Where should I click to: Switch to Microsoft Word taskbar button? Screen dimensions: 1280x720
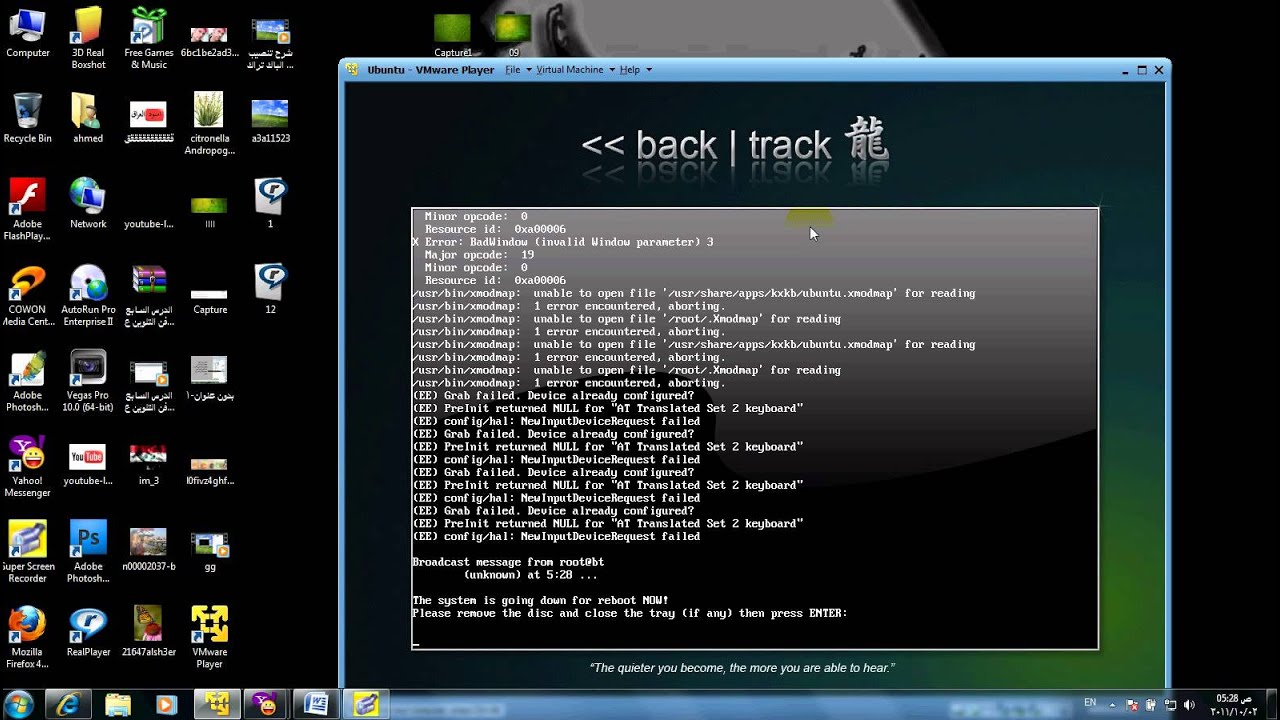316,704
